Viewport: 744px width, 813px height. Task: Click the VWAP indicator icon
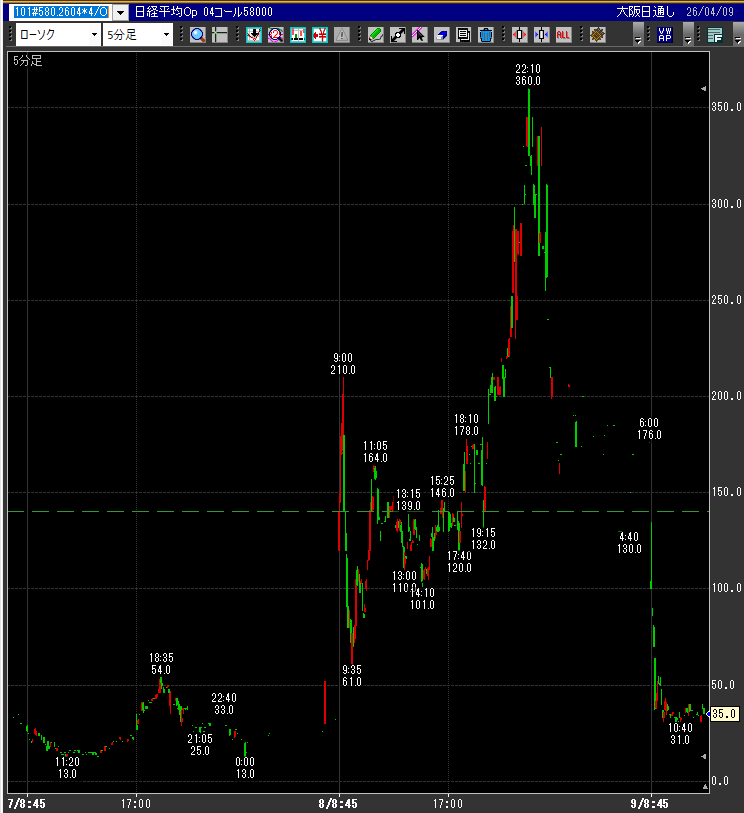point(665,35)
